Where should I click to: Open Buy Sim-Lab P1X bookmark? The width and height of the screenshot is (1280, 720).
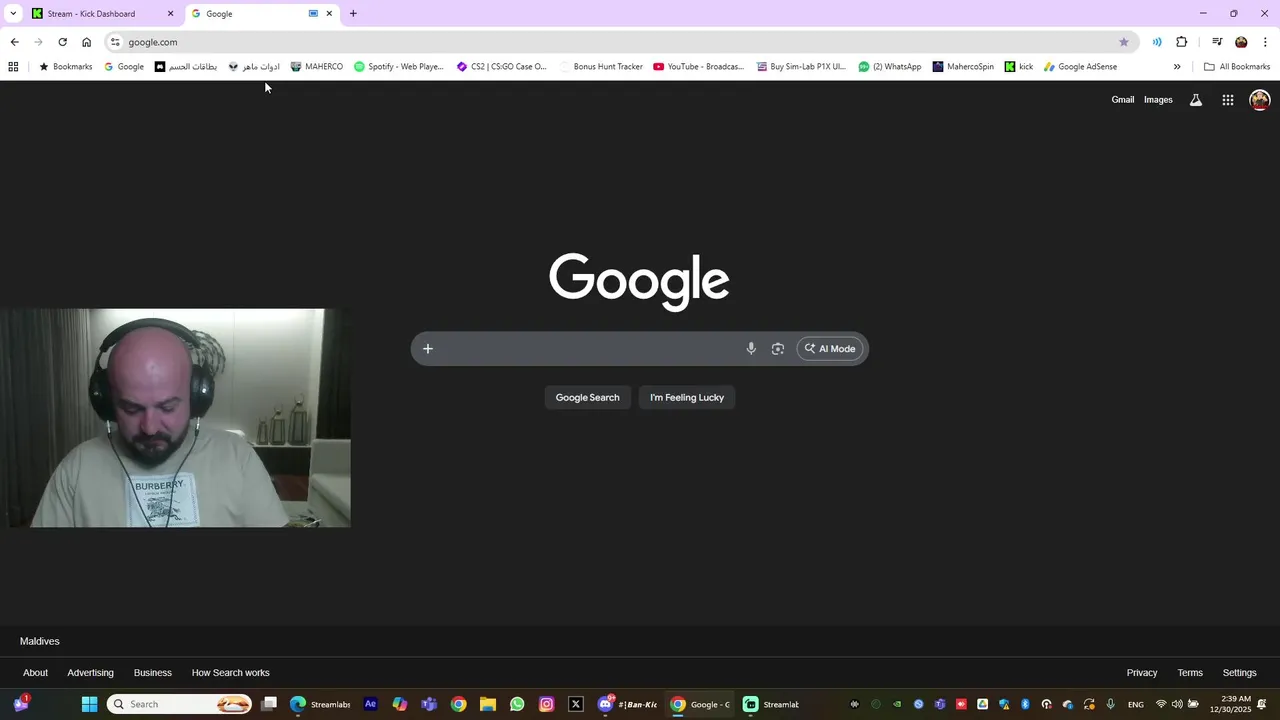pyautogui.click(x=802, y=67)
